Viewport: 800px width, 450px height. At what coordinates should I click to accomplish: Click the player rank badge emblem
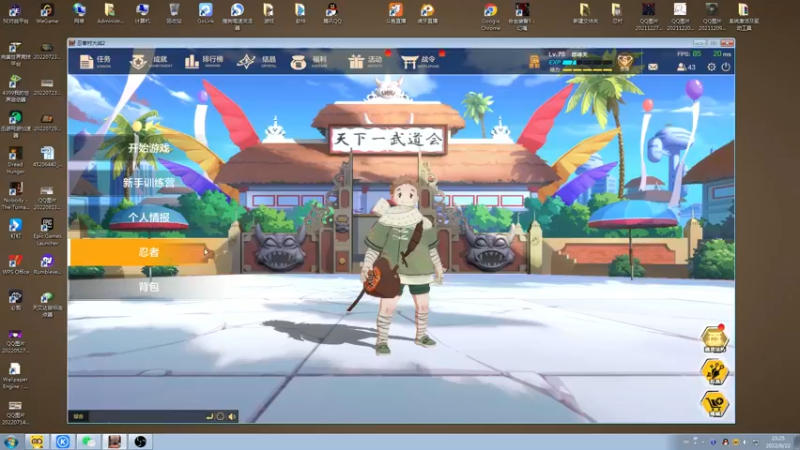(624, 62)
